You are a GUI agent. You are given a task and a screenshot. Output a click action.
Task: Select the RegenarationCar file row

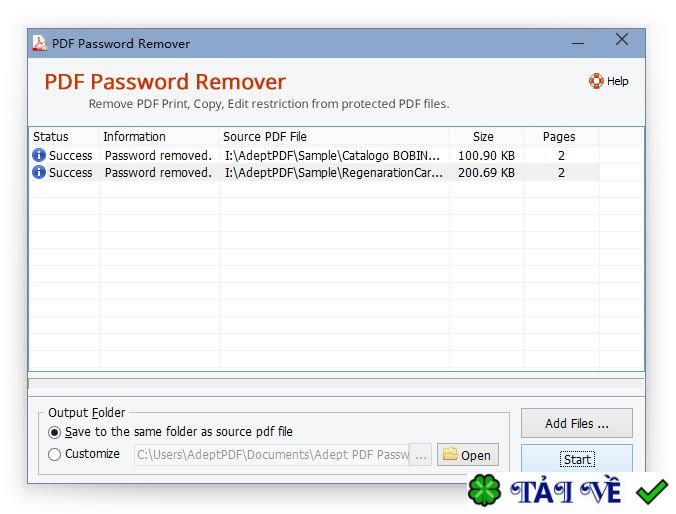coord(332,172)
